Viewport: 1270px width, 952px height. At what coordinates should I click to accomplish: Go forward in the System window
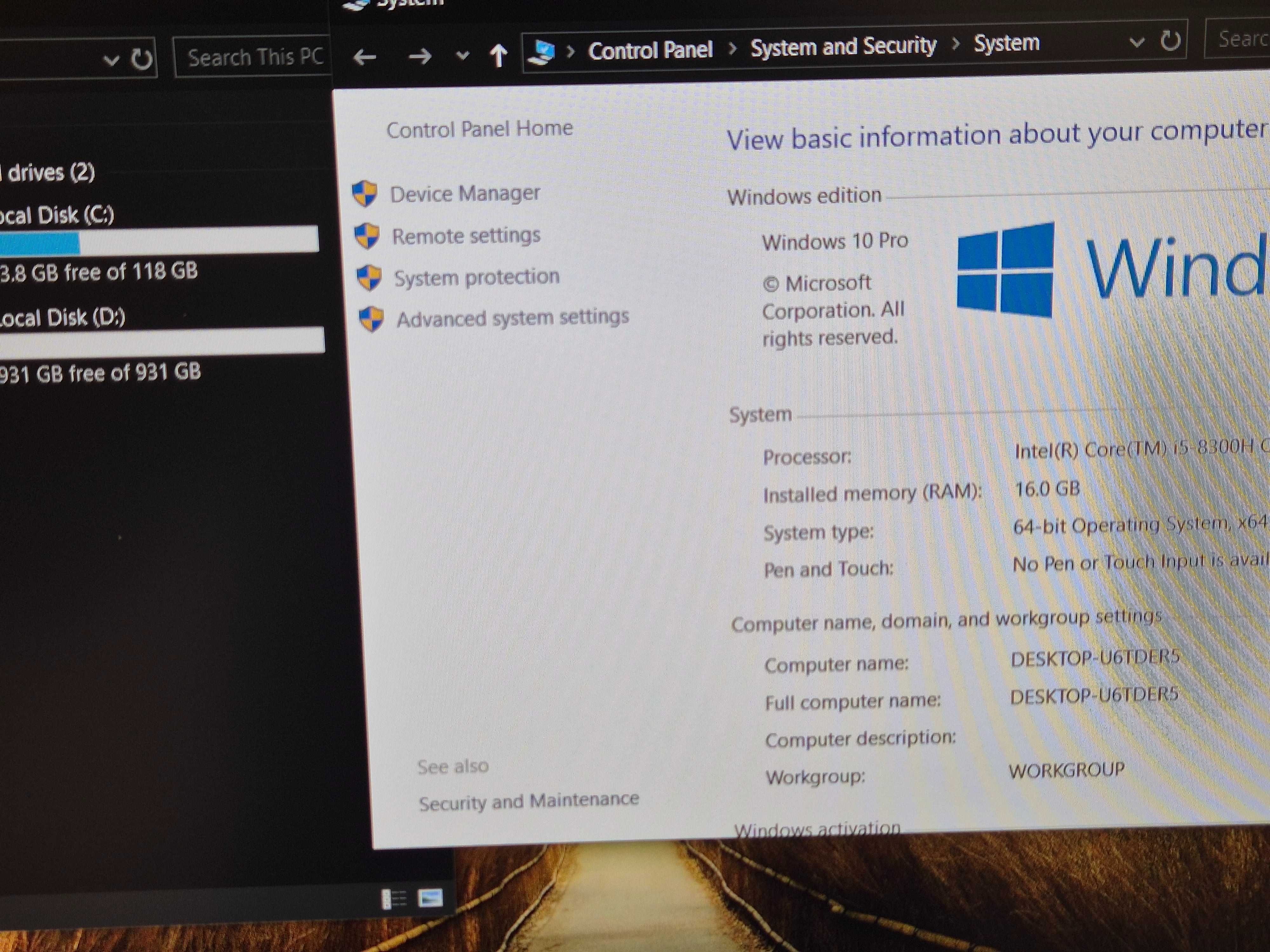tap(420, 56)
